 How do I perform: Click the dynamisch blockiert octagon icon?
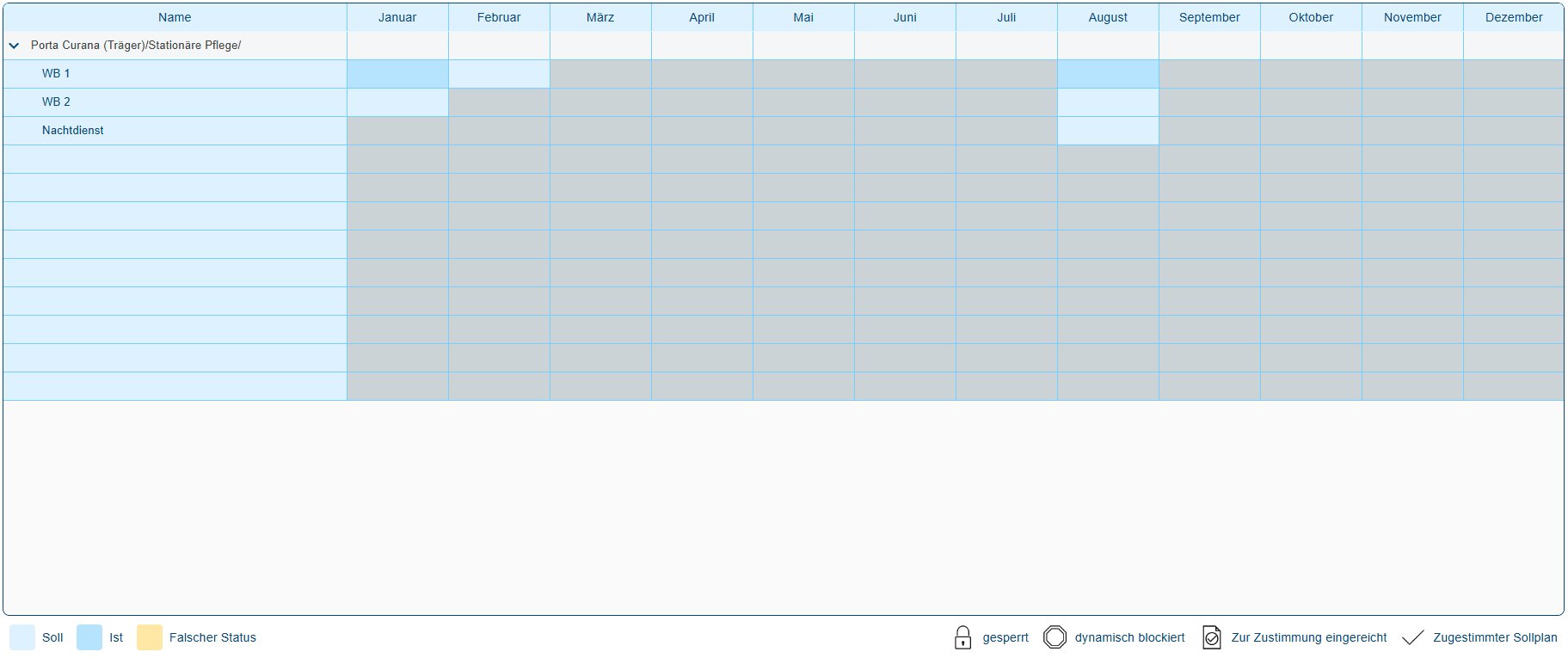coord(1055,637)
